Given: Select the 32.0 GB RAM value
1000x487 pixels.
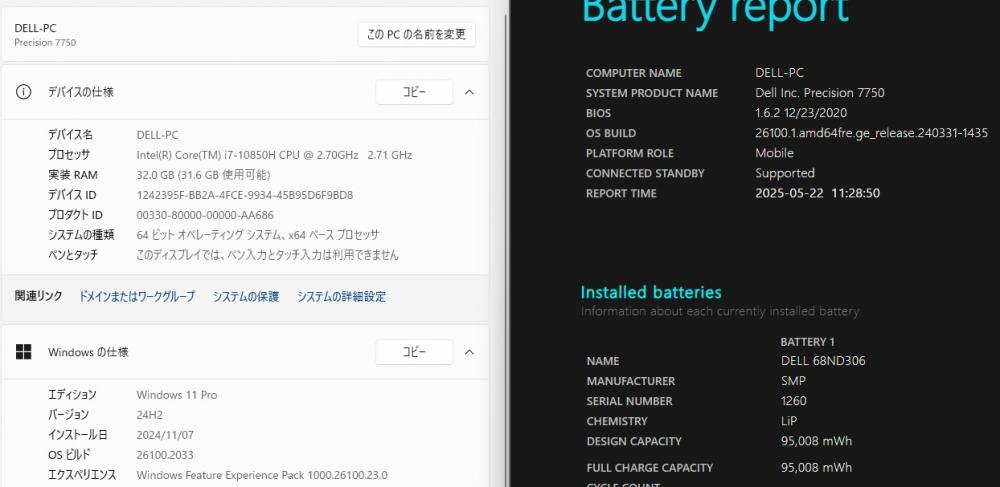Looking at the screenshot, I should (x=203, y=175).
